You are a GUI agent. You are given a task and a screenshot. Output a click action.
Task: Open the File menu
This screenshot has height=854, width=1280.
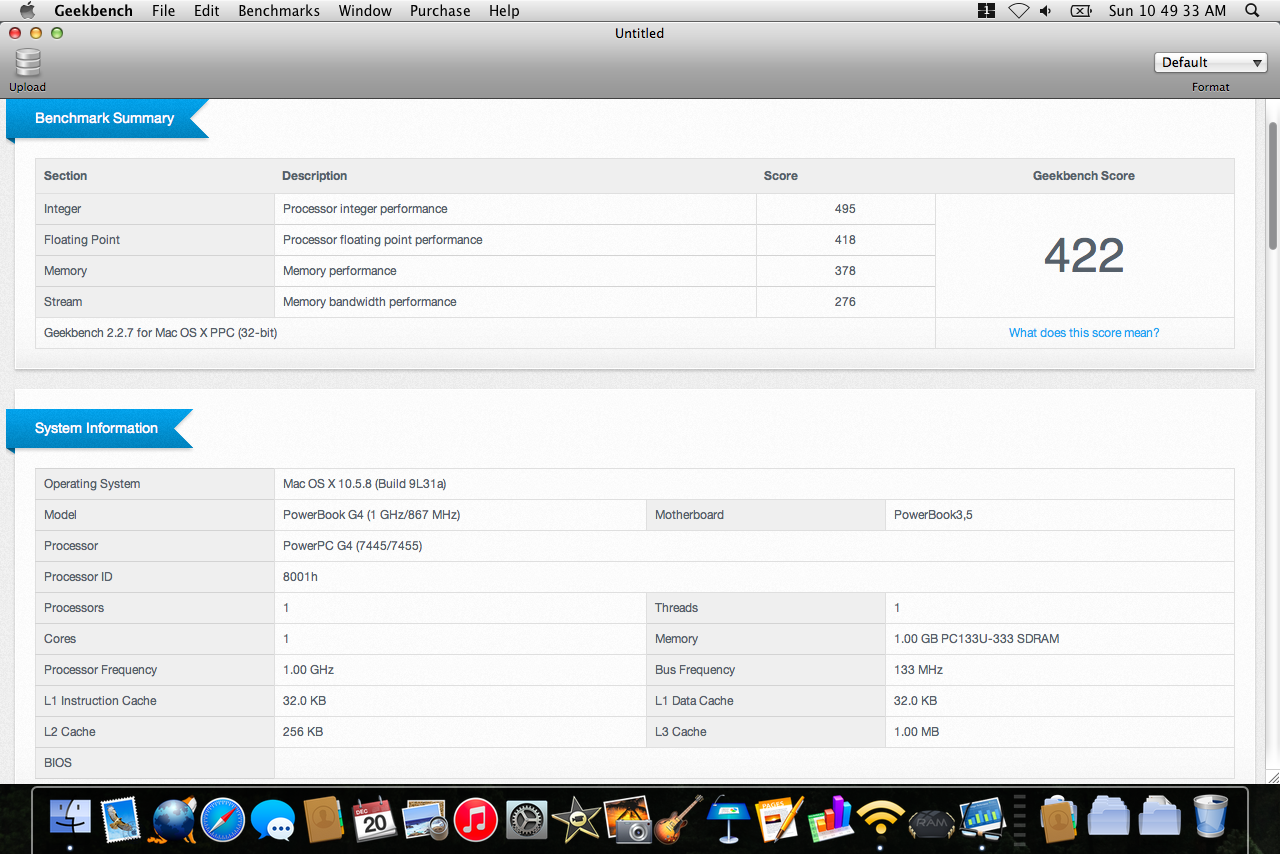[x=163, y=10]
